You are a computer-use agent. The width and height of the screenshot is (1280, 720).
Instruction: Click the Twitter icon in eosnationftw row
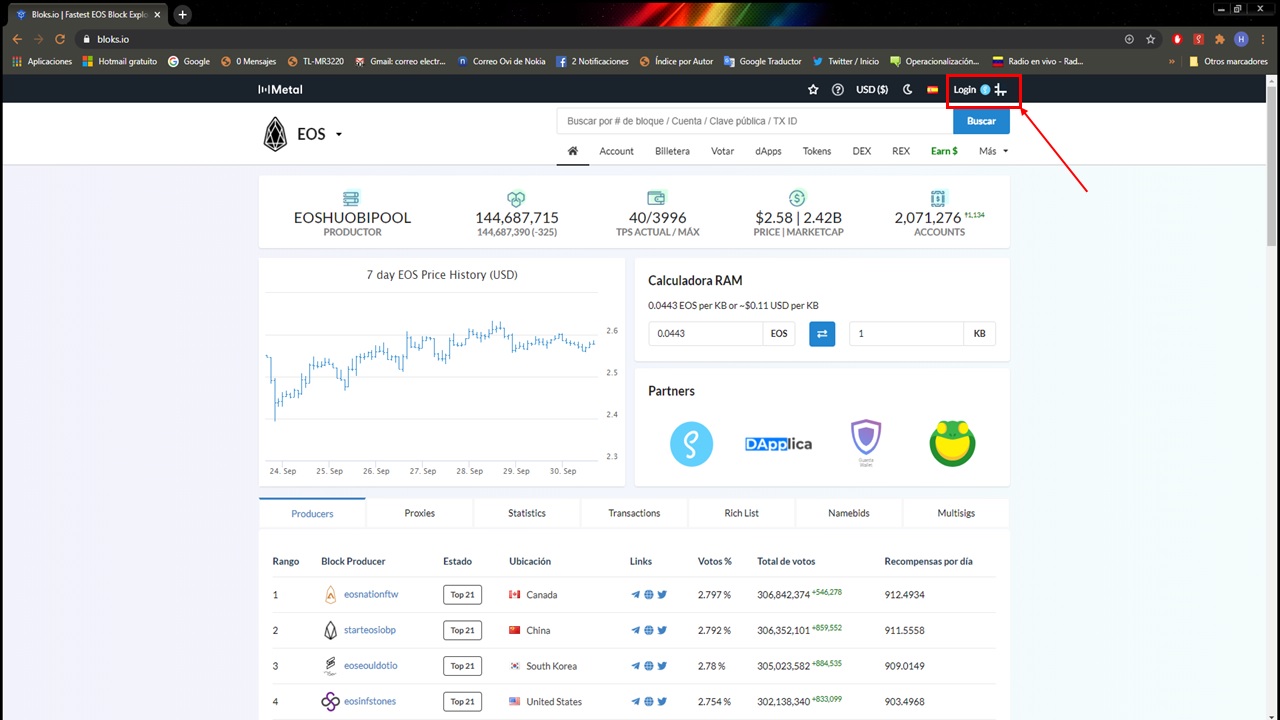point(662,595)
